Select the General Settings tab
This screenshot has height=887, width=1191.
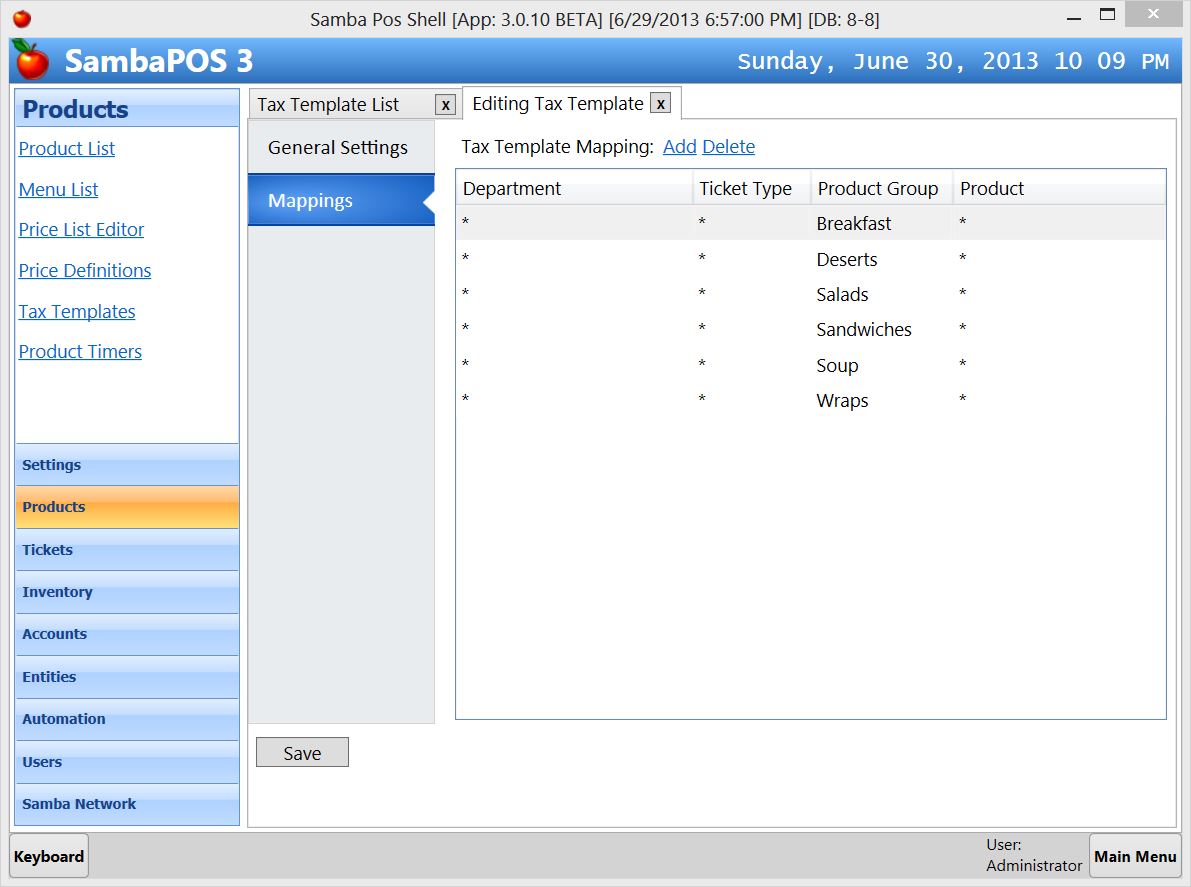click(x=337, y=147)
